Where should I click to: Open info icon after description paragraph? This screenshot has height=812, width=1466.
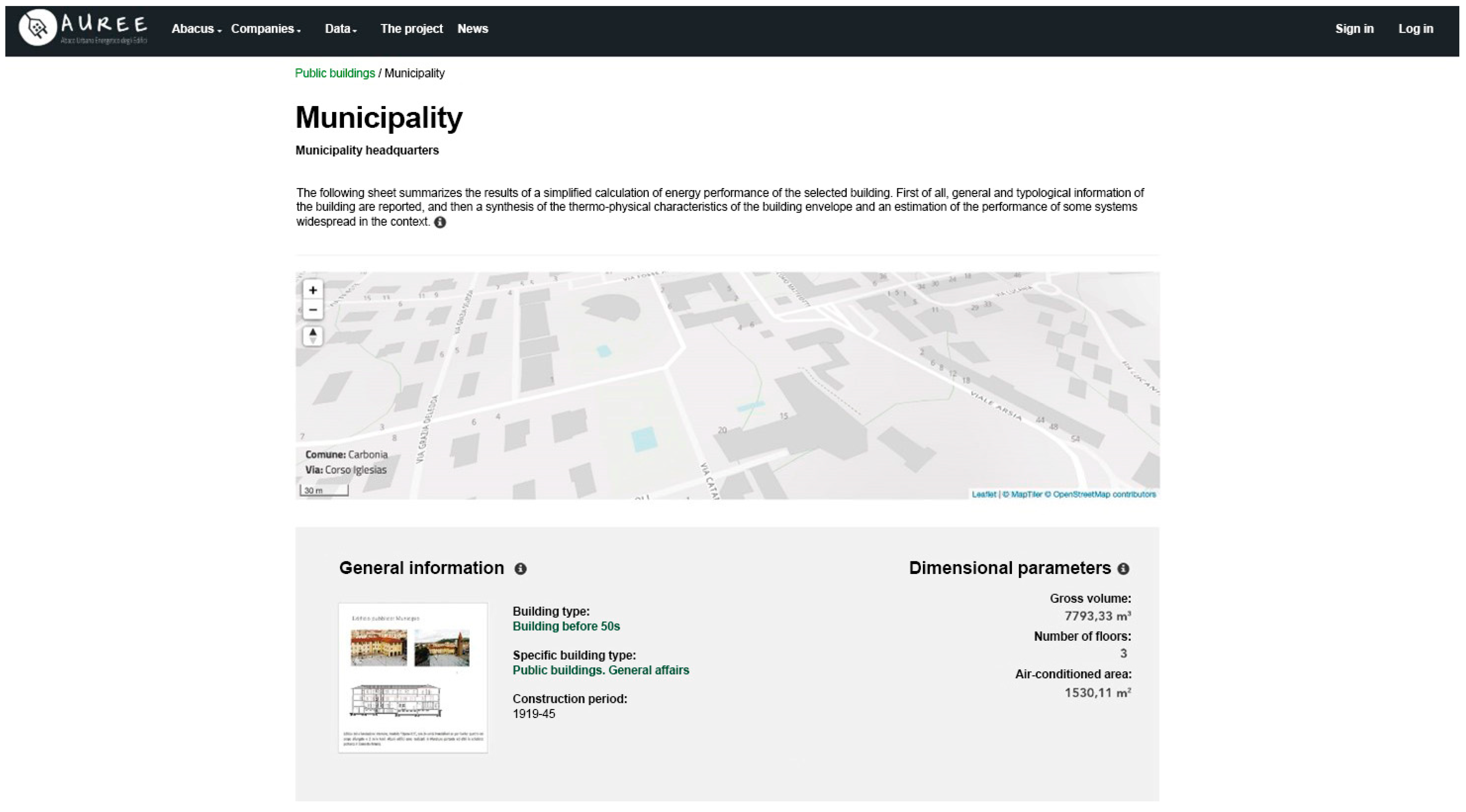click(440, 222)
